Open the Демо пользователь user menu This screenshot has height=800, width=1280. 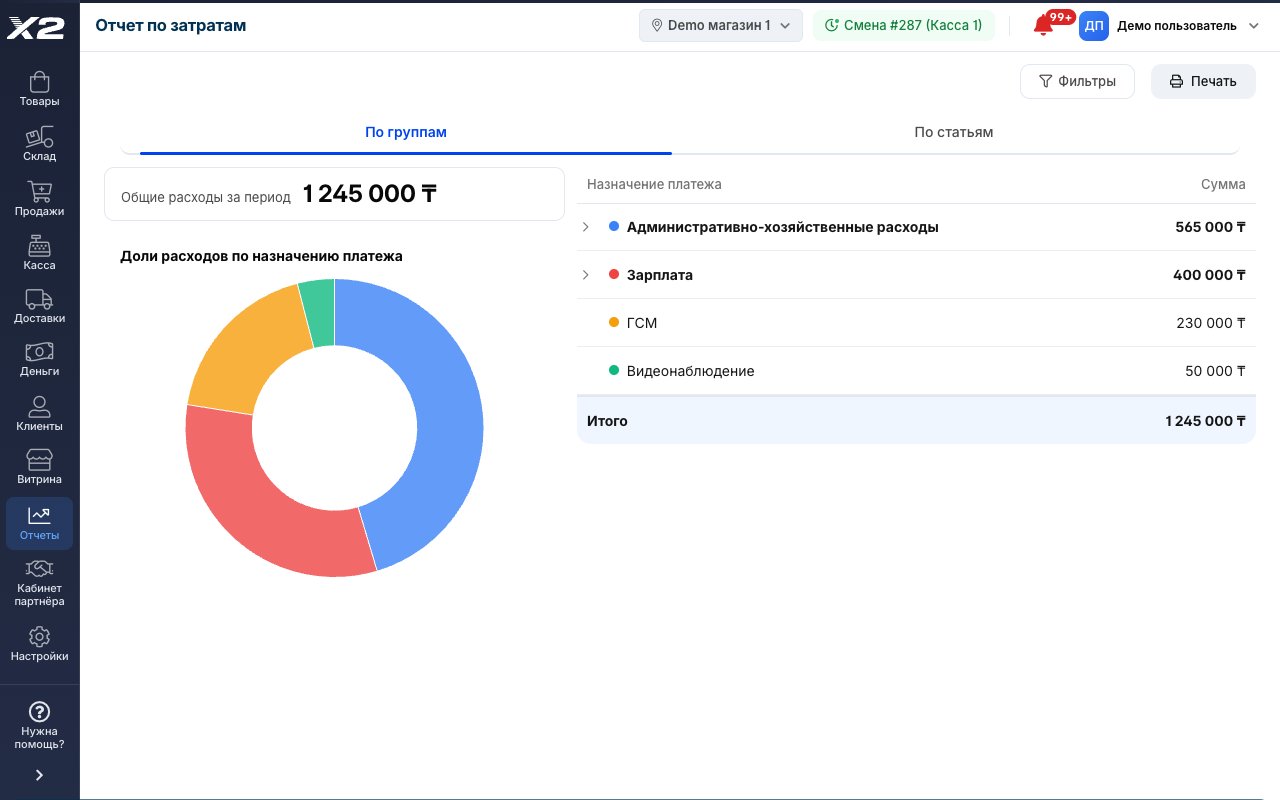1168,26
